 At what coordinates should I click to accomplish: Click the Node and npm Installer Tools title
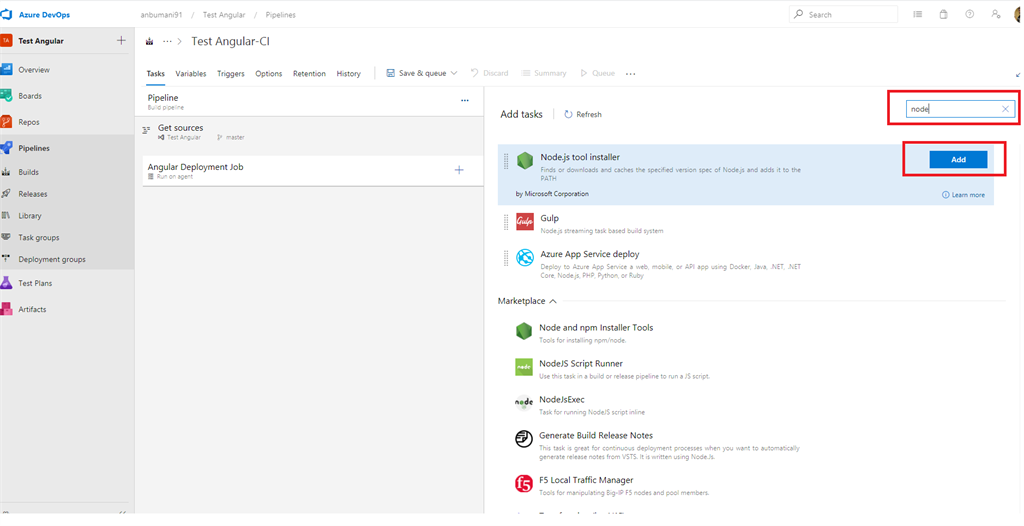(596, 327)
